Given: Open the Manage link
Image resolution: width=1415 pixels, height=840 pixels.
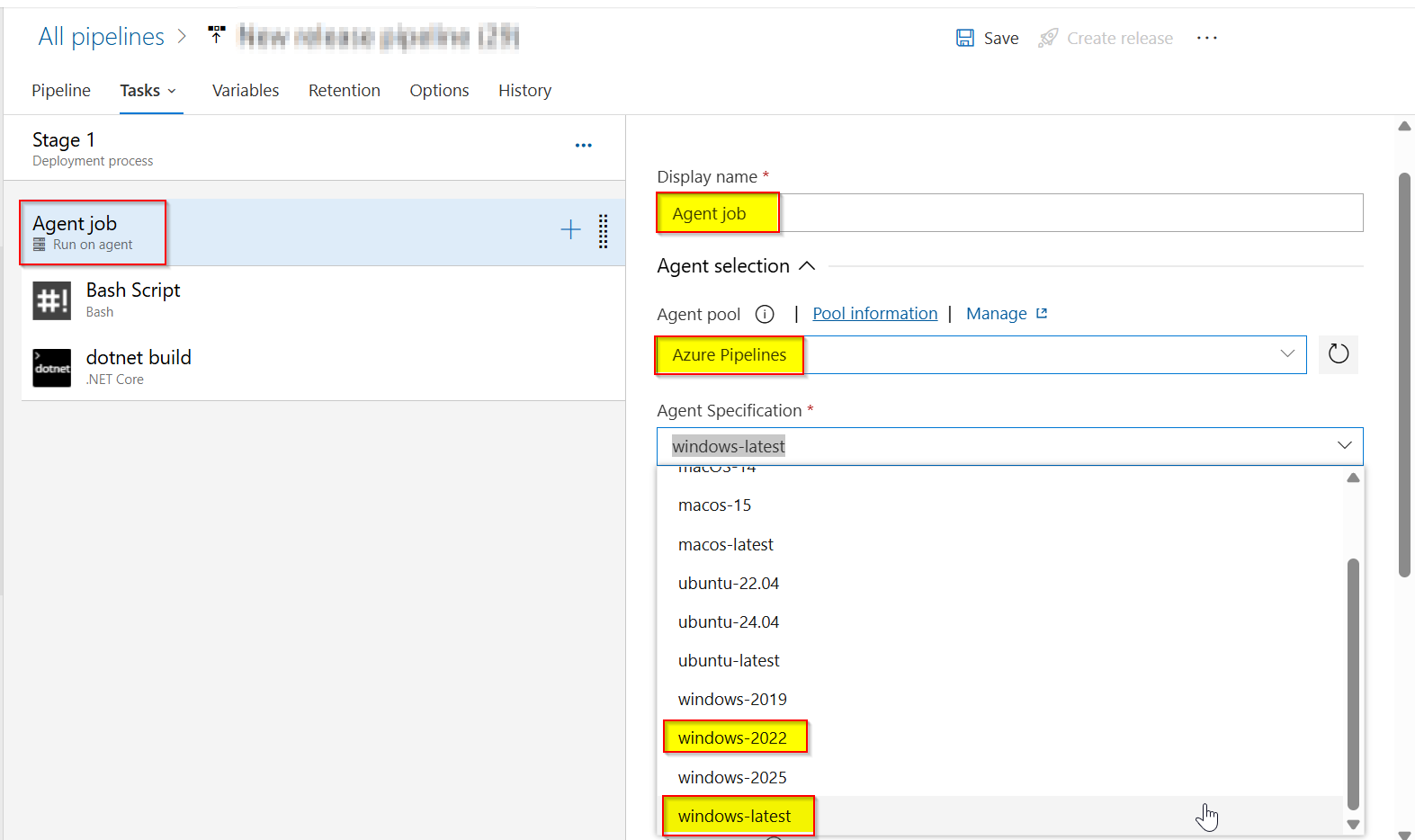Looking at the screenshot, I should pos(997,313).
